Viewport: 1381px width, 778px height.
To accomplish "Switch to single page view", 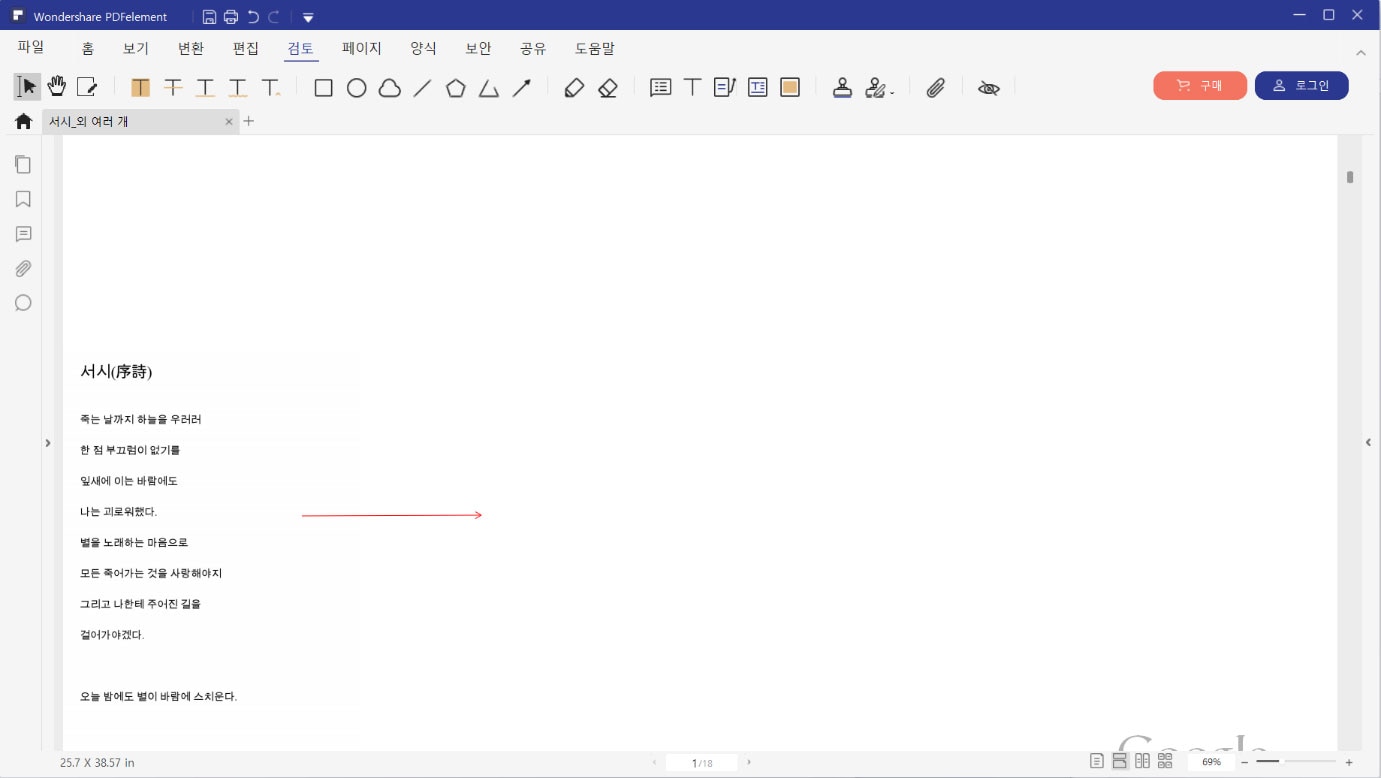I will 1097,762.
